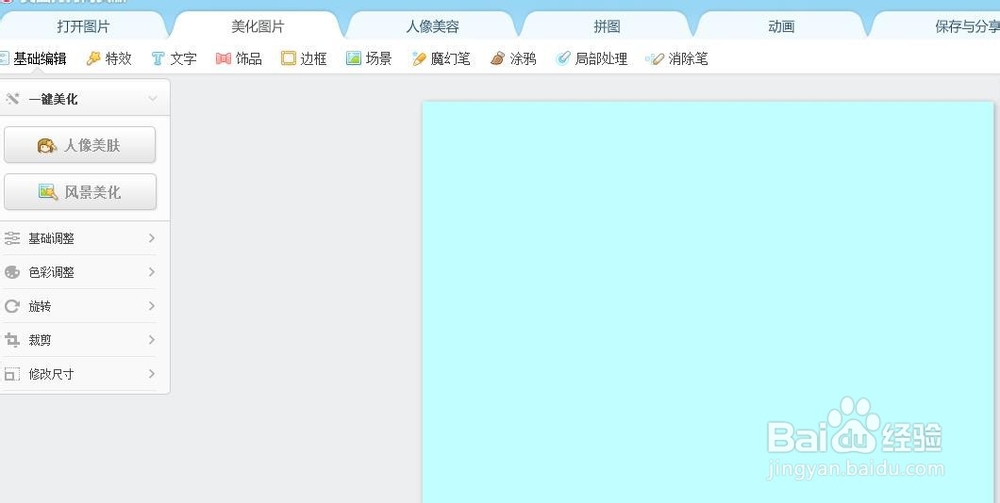Select the 拼图 tab
The height and width of the screenshot is (503, 1000).
point(607,27)
